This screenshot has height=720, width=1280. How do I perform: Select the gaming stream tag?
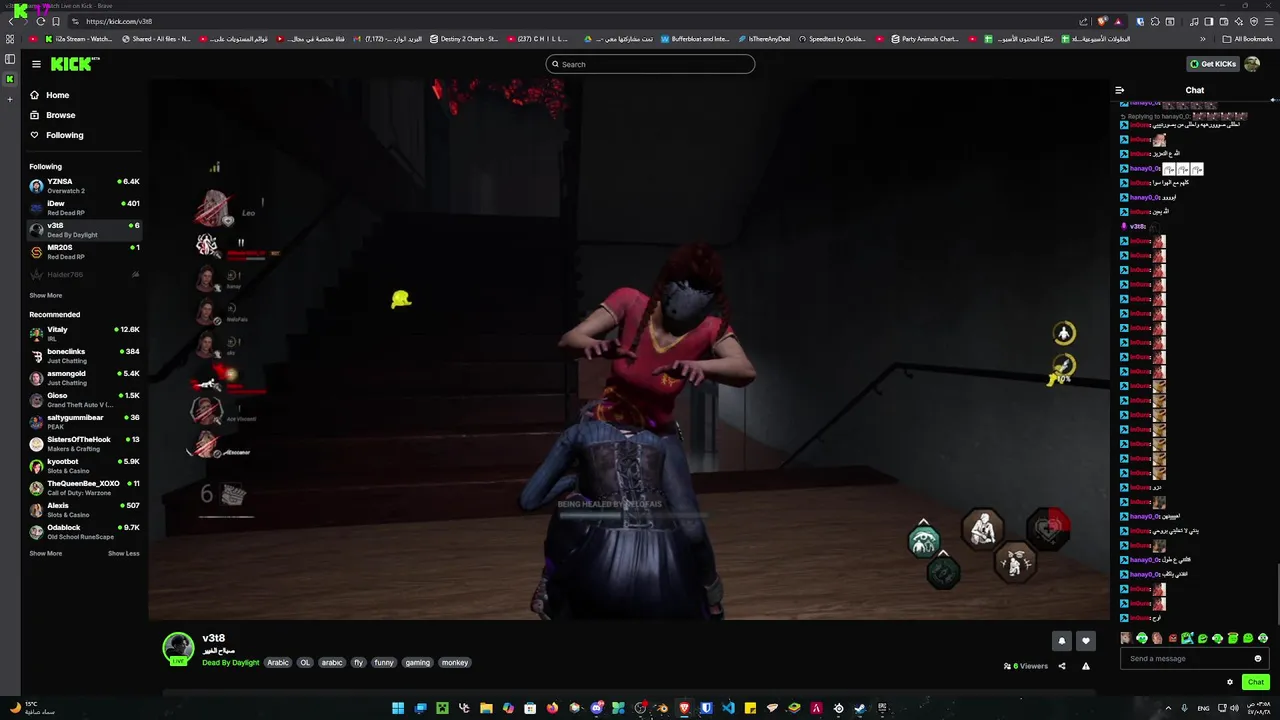417,663
